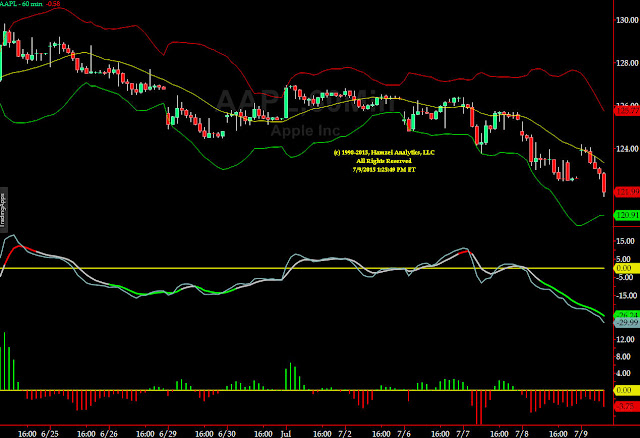
Task: Click the red -3.75 histogram value marker
Action: (x=627, y=407)
